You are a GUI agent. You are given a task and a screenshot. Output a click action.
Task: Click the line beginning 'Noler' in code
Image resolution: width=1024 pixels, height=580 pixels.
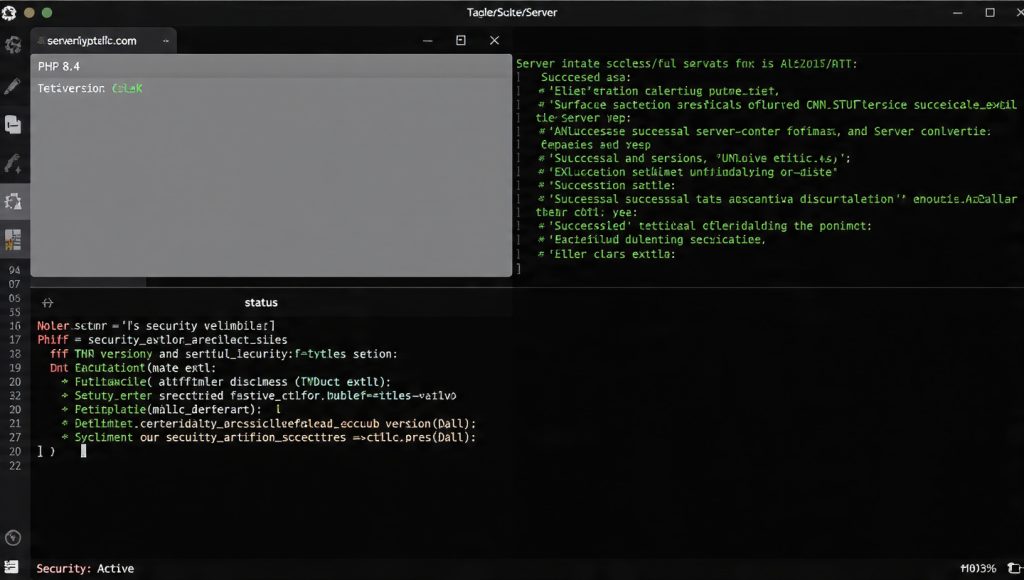pyautogui.click(x=155, y=325)
